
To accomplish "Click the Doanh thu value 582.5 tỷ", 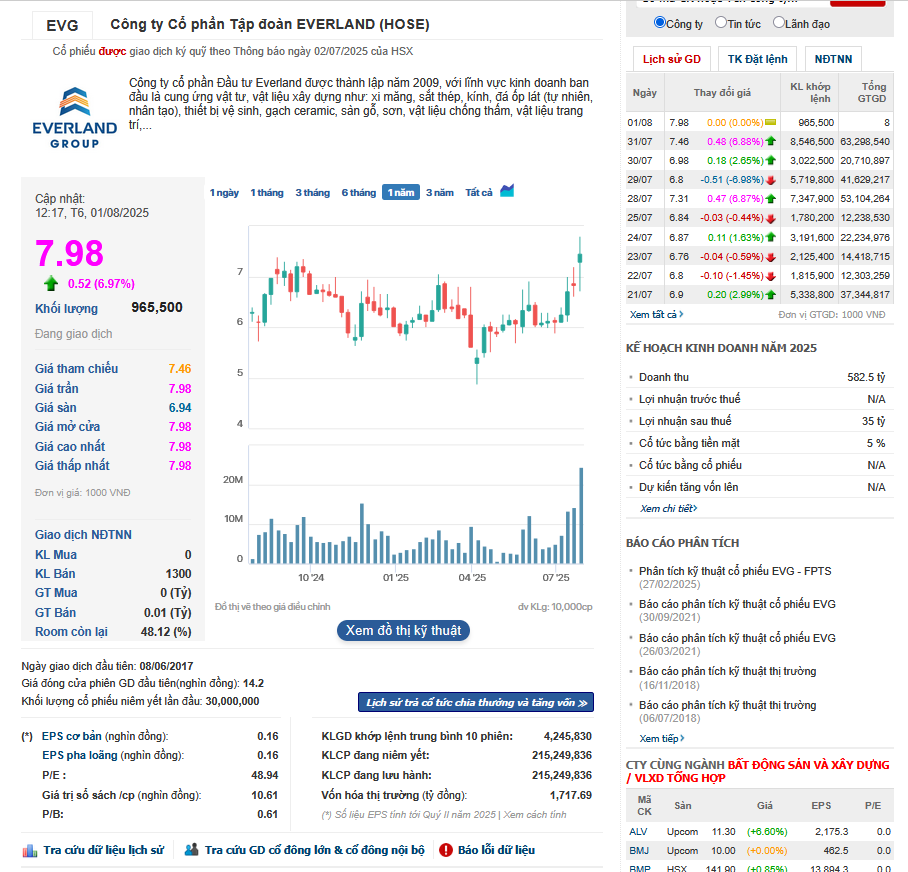I will pyautogui.click(x=866, y=378).
